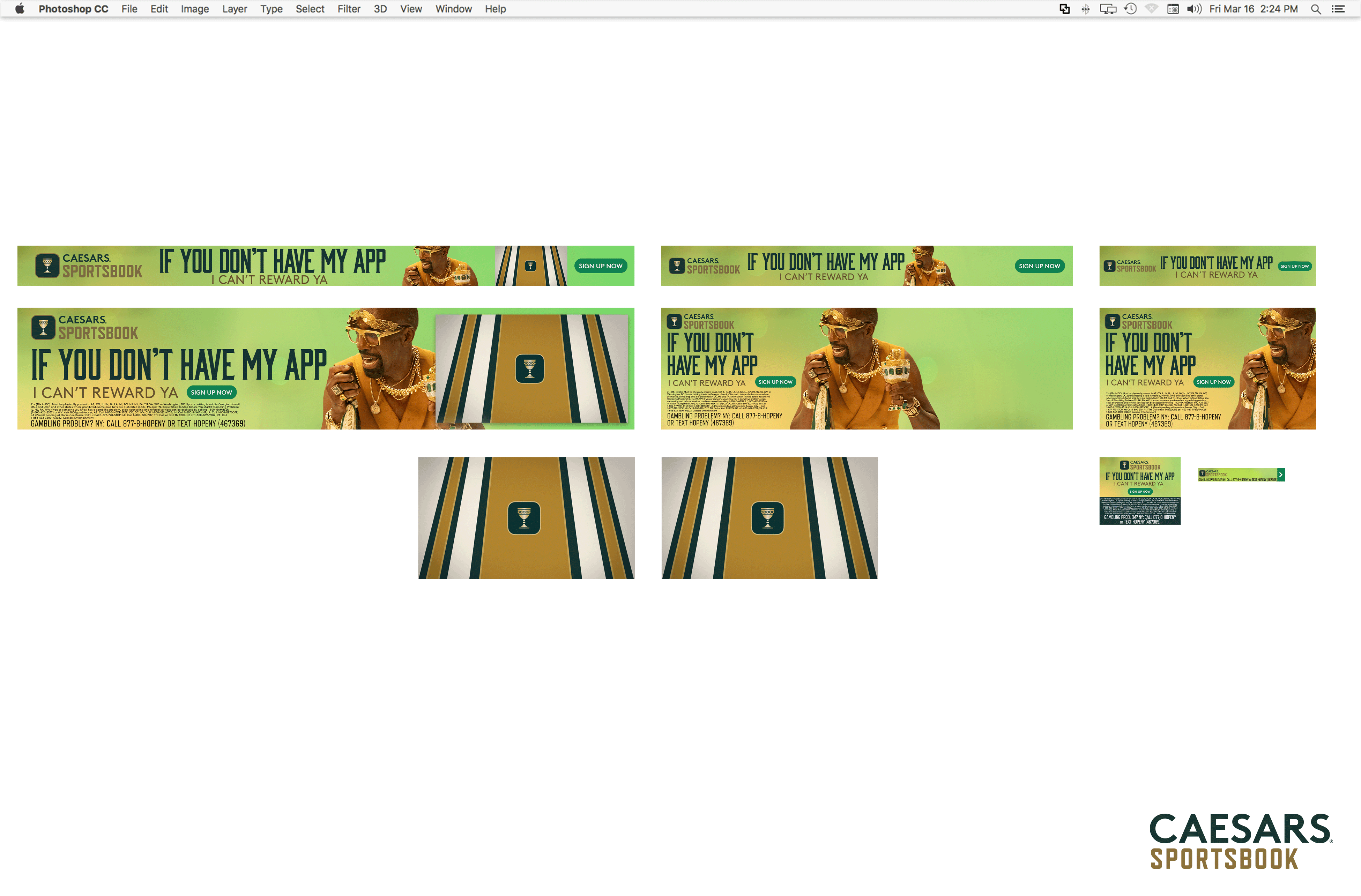
Task: Click Sign Up Now on smallest leaderboard banner
Action: click(1295, 267)
